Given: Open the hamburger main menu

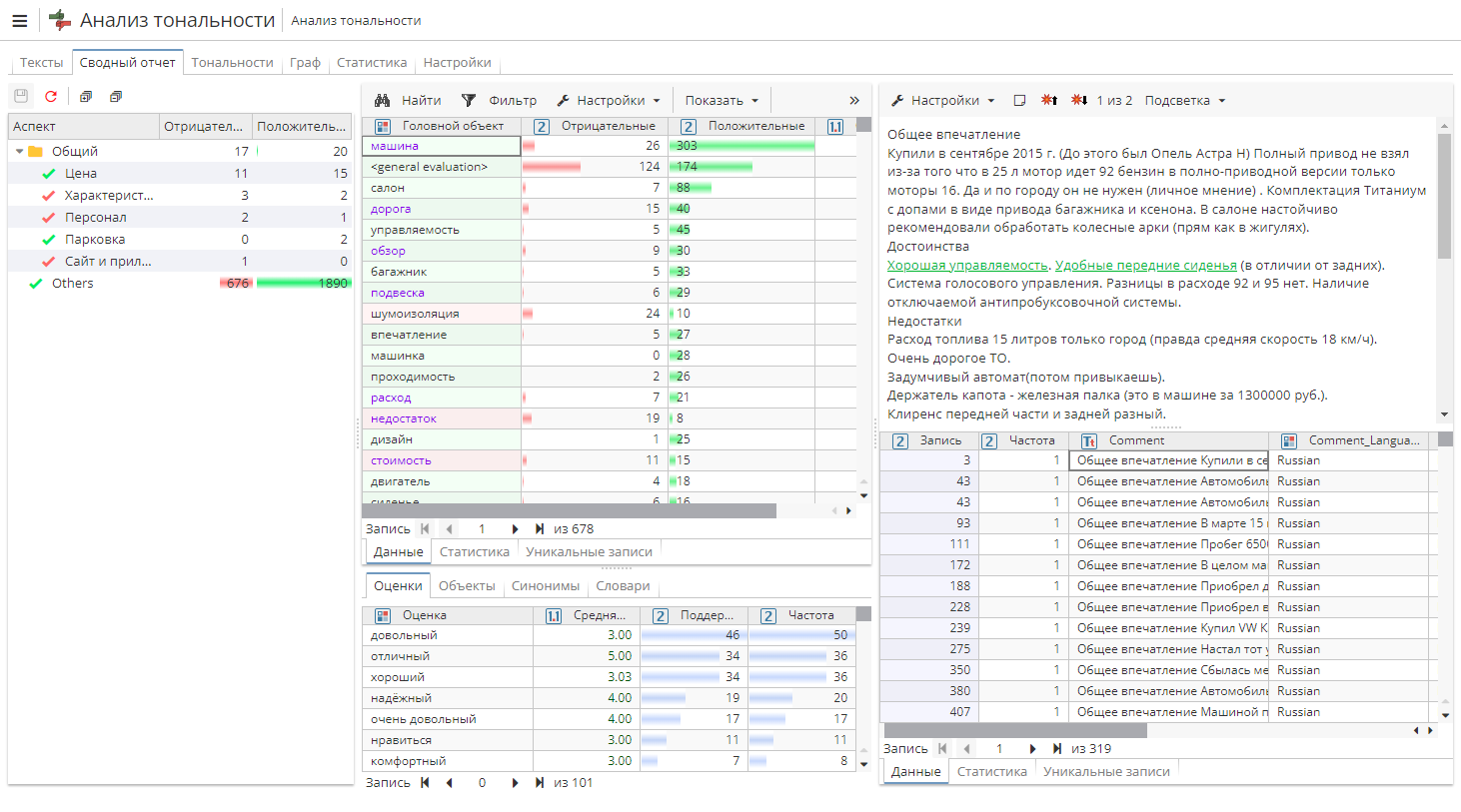Looking at the screenshot, I should coord(19,20).
